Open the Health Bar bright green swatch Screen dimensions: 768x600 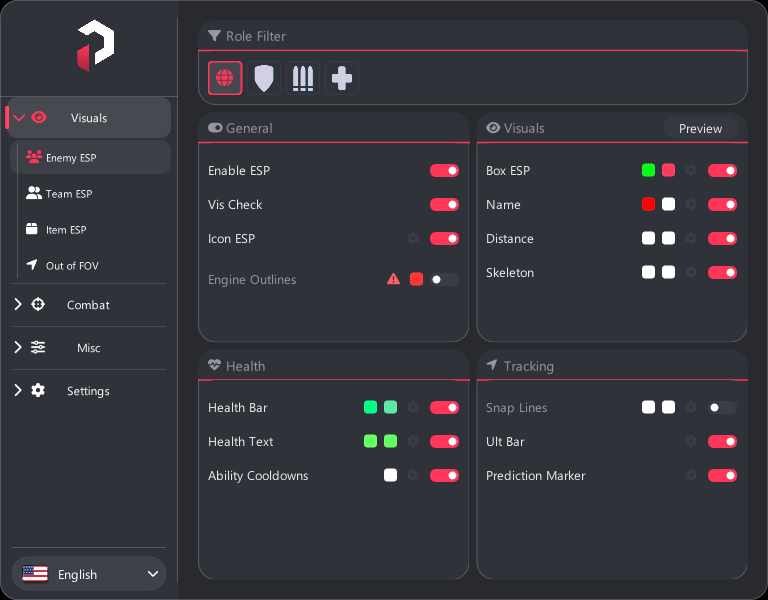pos(370,408)
